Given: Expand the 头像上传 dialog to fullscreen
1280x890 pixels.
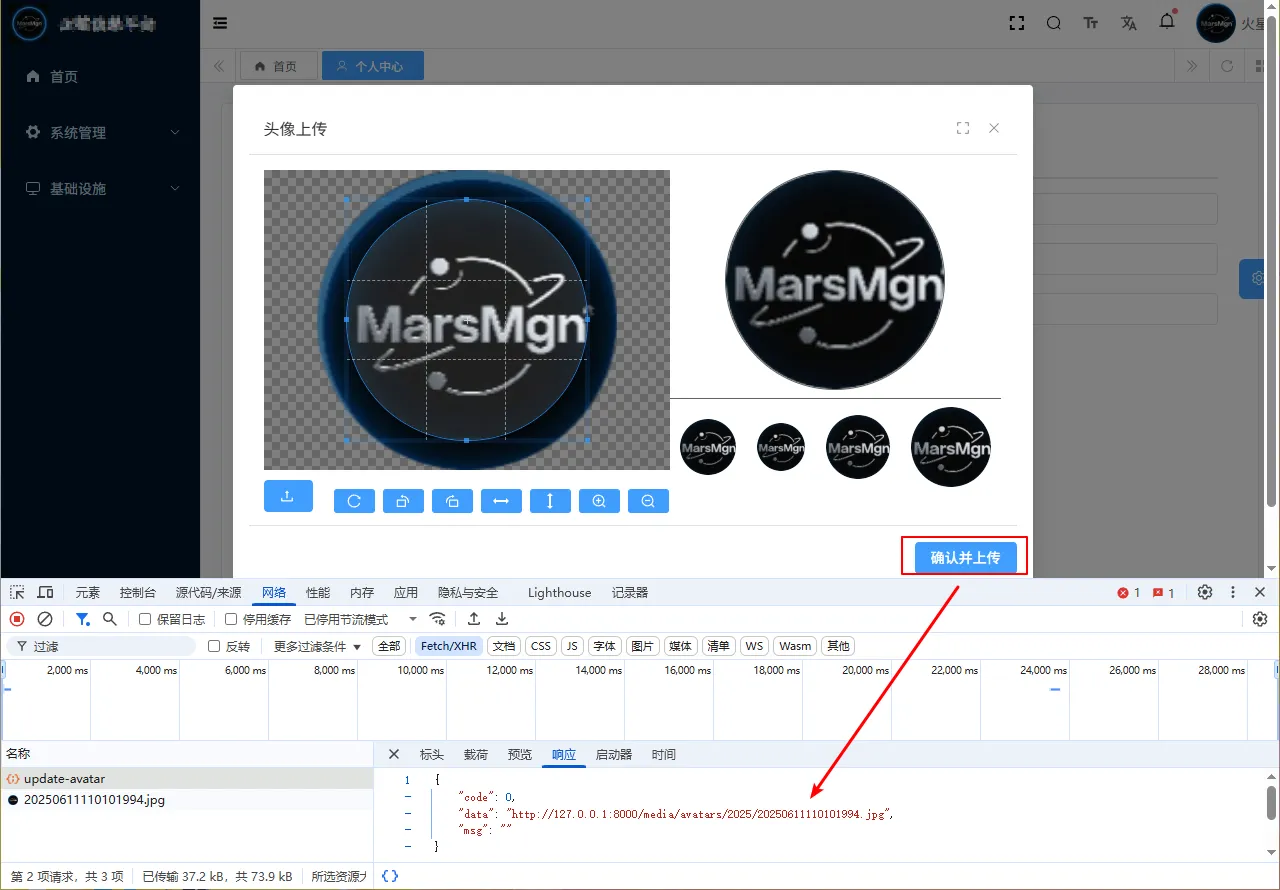Looking at the screenshot, I should [x=963, y=128].
